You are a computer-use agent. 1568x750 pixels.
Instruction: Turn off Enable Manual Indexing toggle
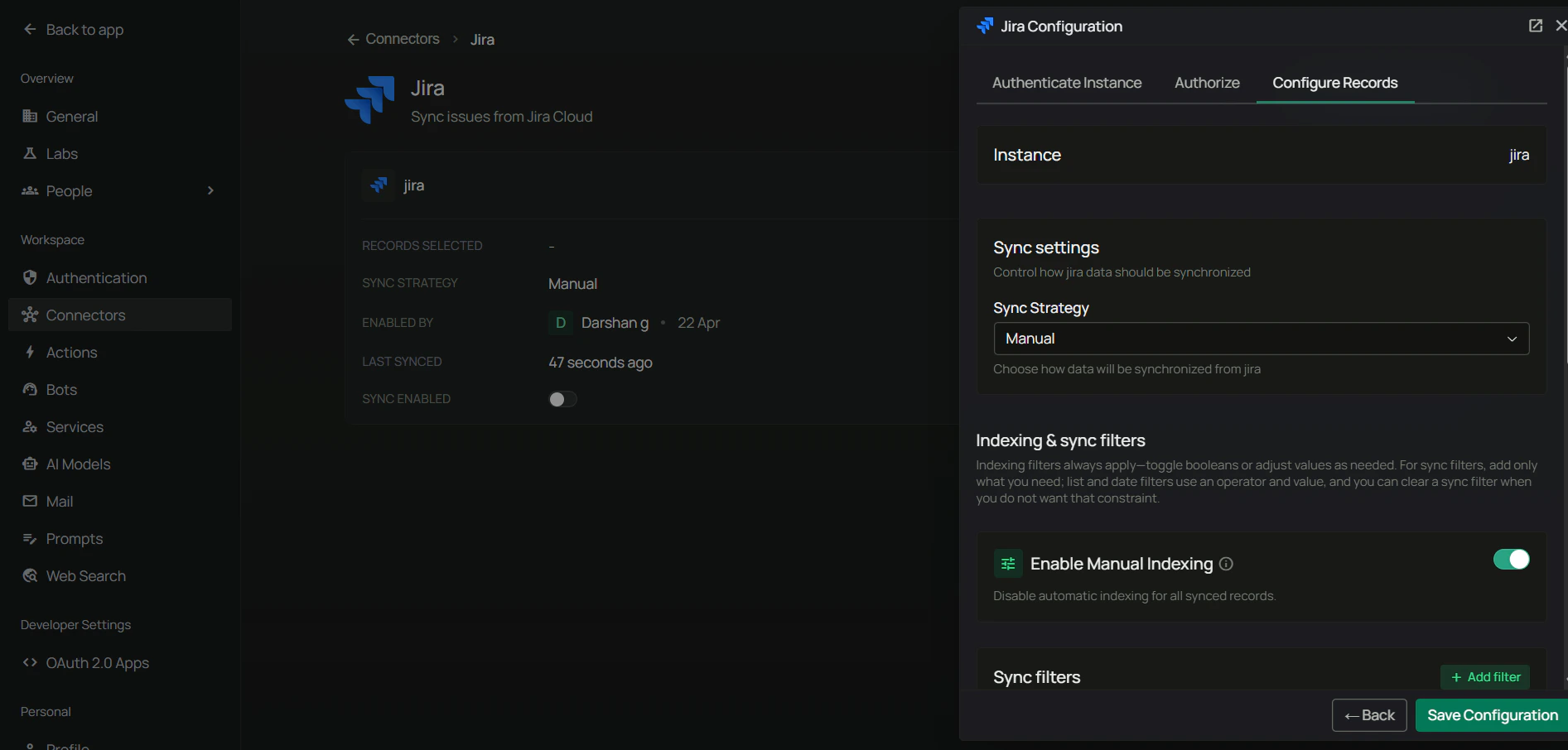[1511, 560]
